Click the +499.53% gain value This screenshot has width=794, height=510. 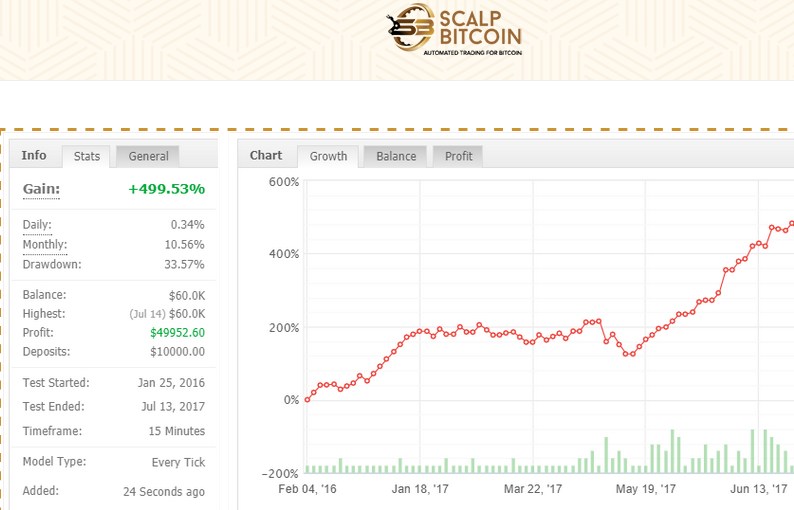tap(166, 189)
